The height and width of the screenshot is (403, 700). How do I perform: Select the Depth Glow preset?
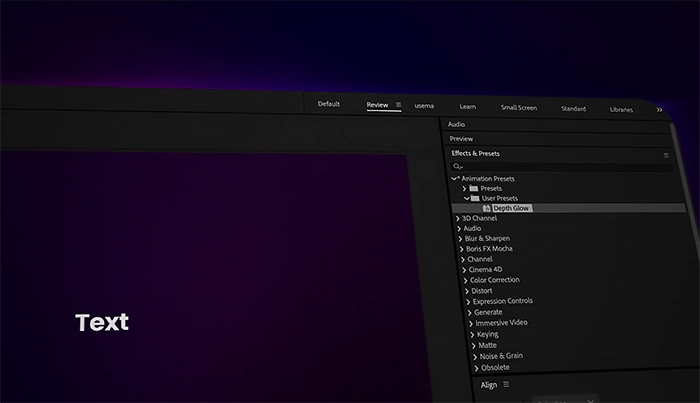pyautogui.click(x=511, y=208)
